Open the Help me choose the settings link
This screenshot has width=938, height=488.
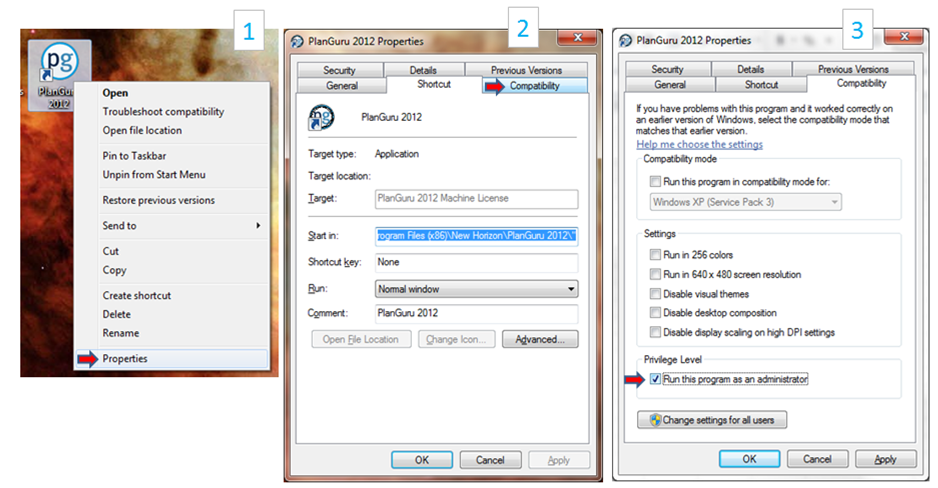pyautogui.click(x=699, y=144)
